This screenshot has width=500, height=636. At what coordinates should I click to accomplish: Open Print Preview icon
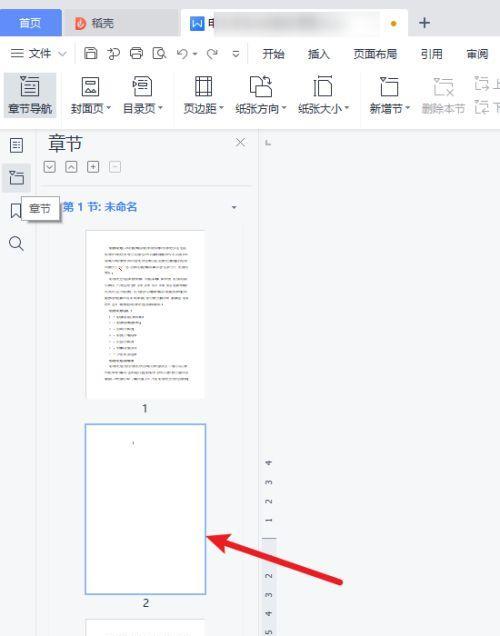point(159,53)
